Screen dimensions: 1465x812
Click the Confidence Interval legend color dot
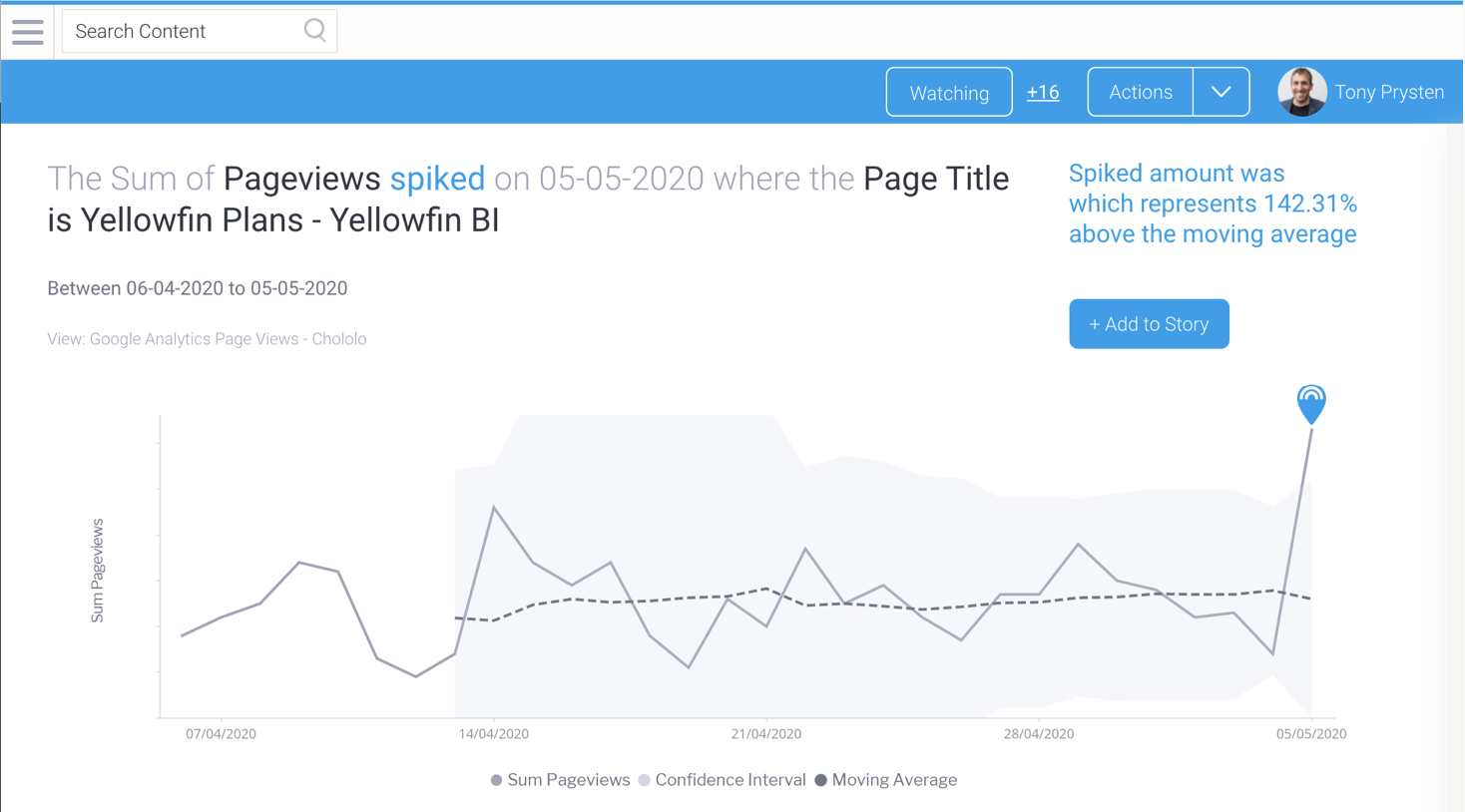pyautogui.click(x=645, y=780)
